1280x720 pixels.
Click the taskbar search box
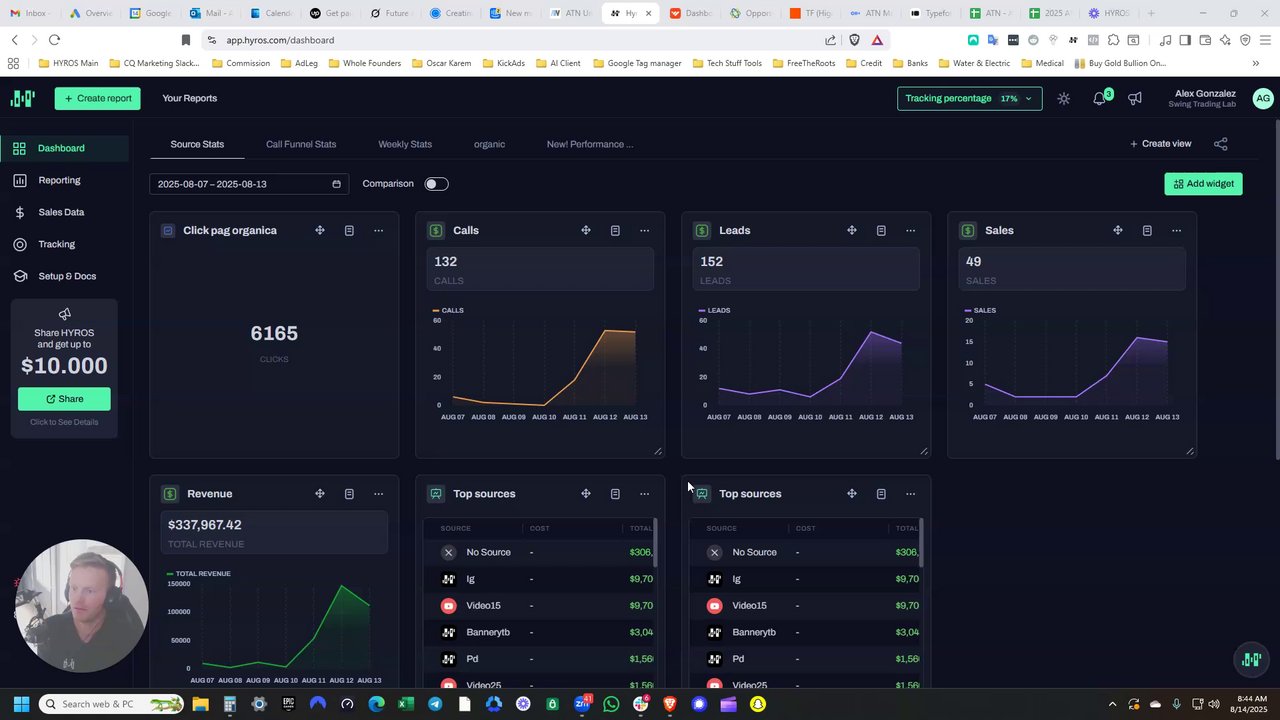pos(113,704)
